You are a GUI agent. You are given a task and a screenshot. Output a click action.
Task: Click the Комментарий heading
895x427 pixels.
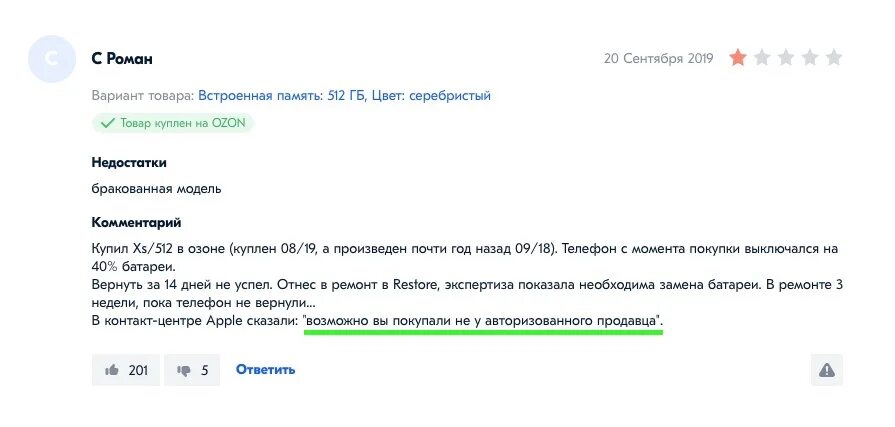tap(136, 222)
